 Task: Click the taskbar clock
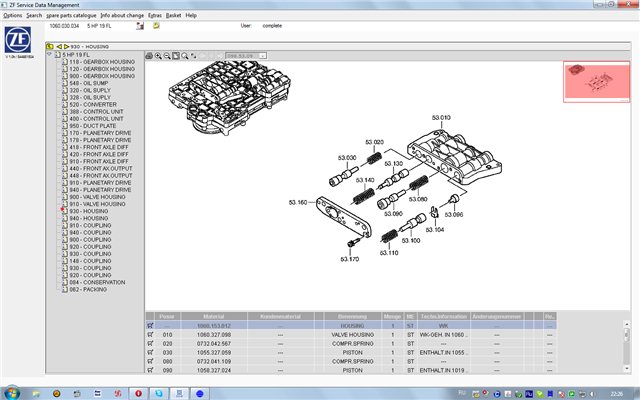click(616, 394)
